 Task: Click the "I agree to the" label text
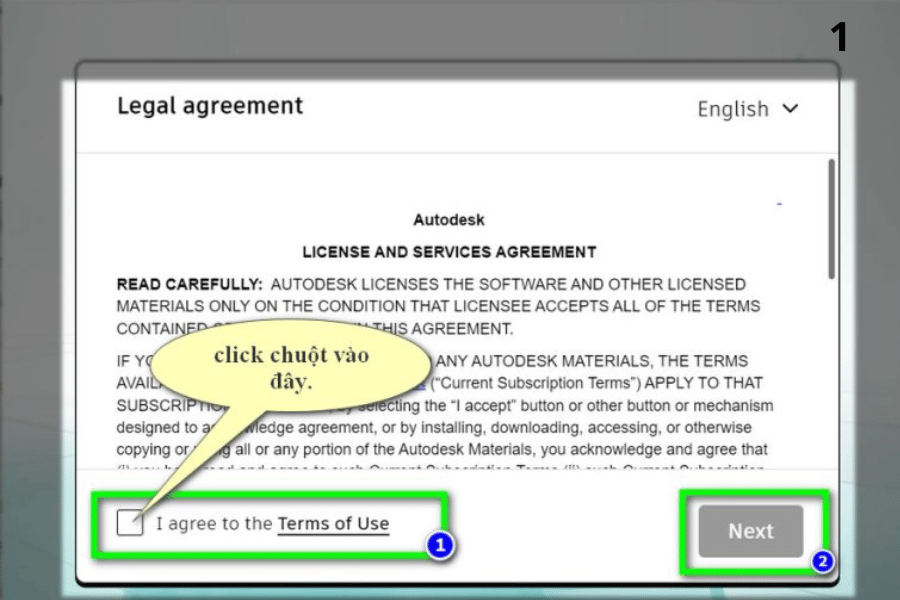(x=214, y=523)
